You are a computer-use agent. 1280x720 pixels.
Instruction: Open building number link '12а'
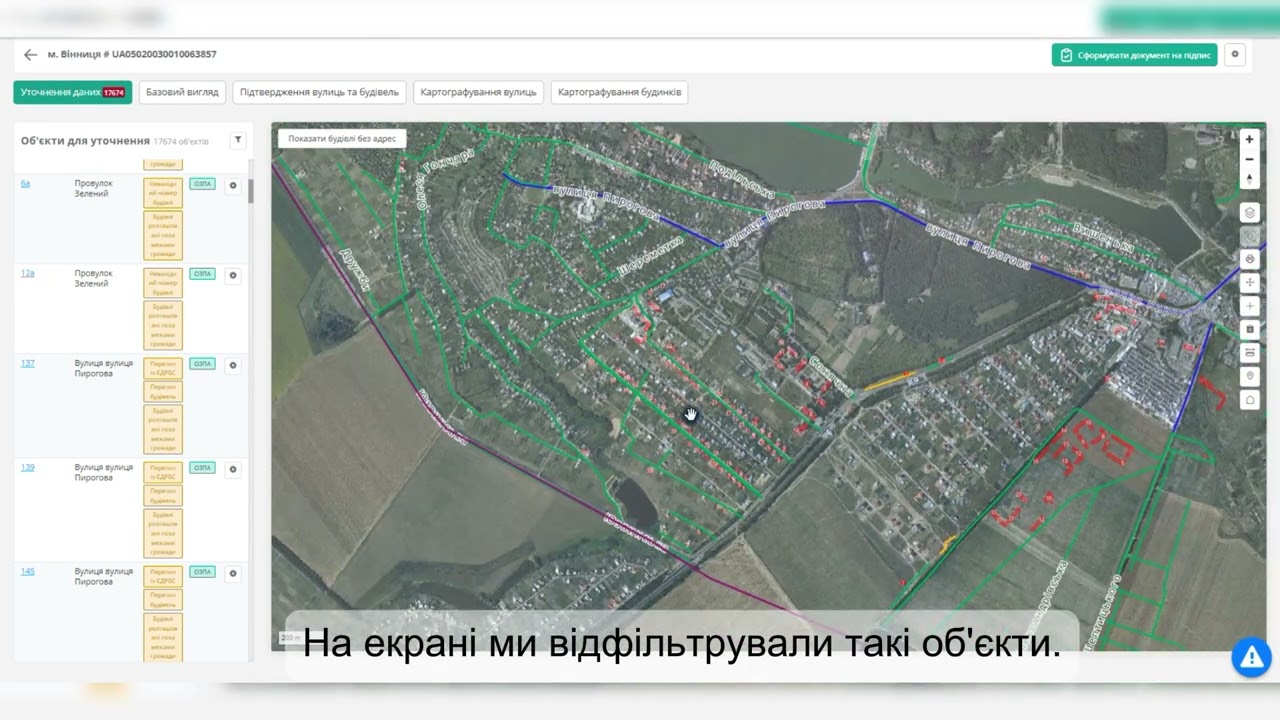coord(27,273)
